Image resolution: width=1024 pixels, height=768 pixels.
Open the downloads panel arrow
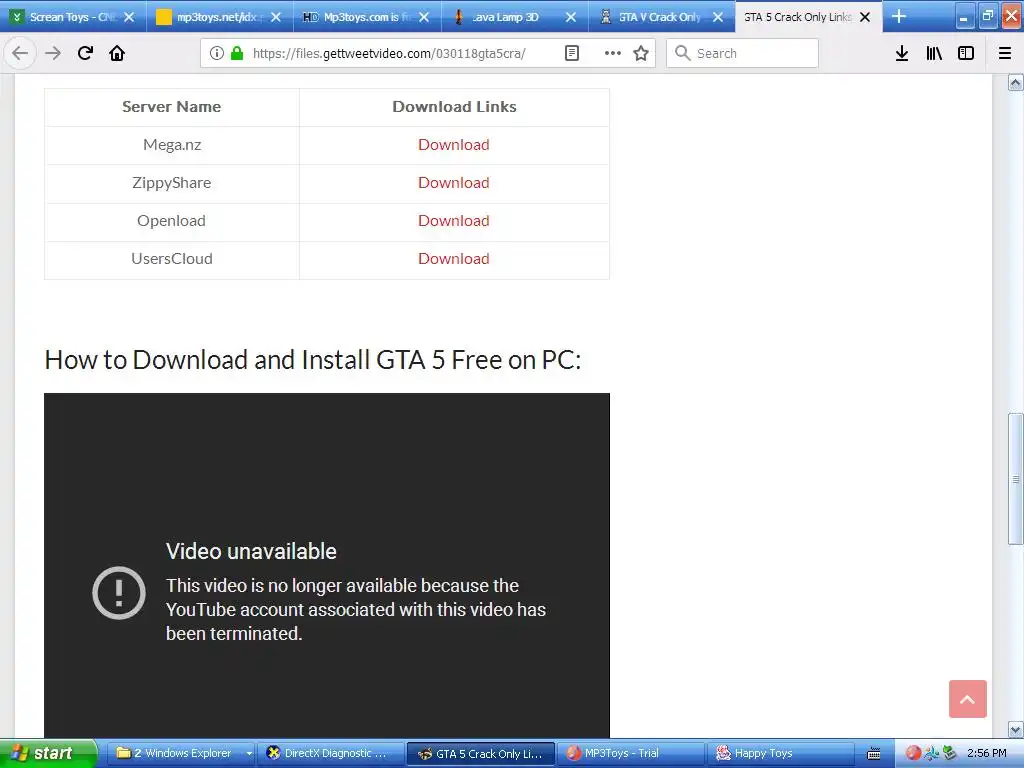902,53
